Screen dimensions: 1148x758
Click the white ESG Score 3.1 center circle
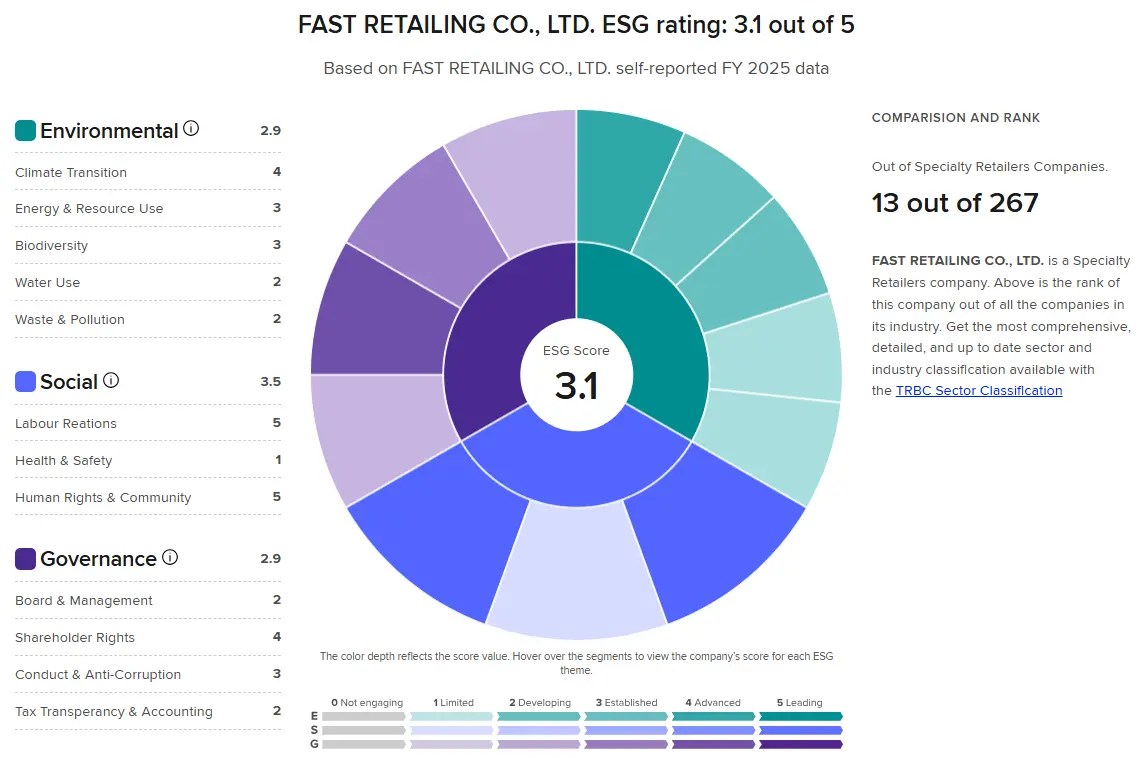576,374
